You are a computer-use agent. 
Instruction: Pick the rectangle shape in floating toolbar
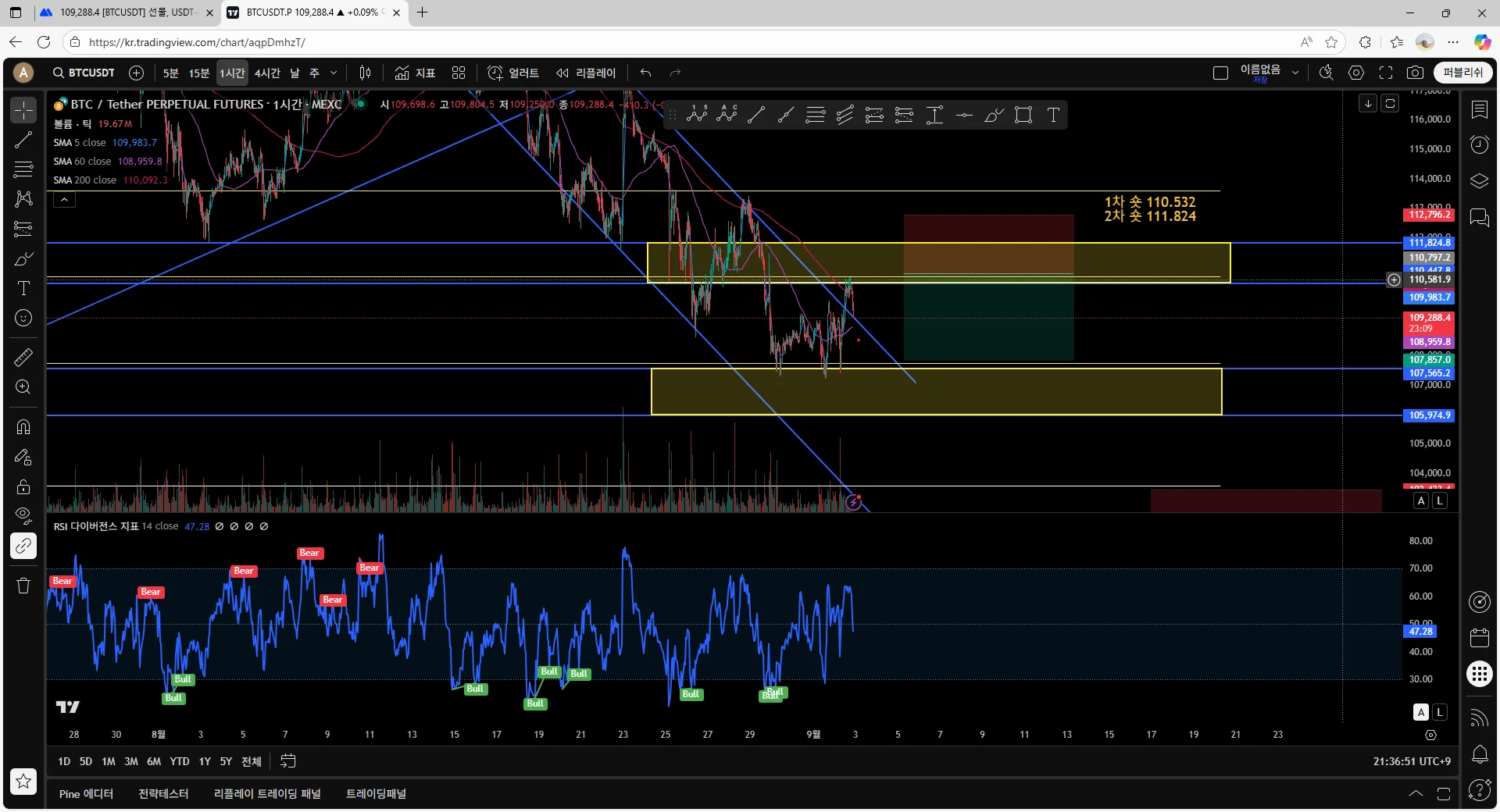1023,115
